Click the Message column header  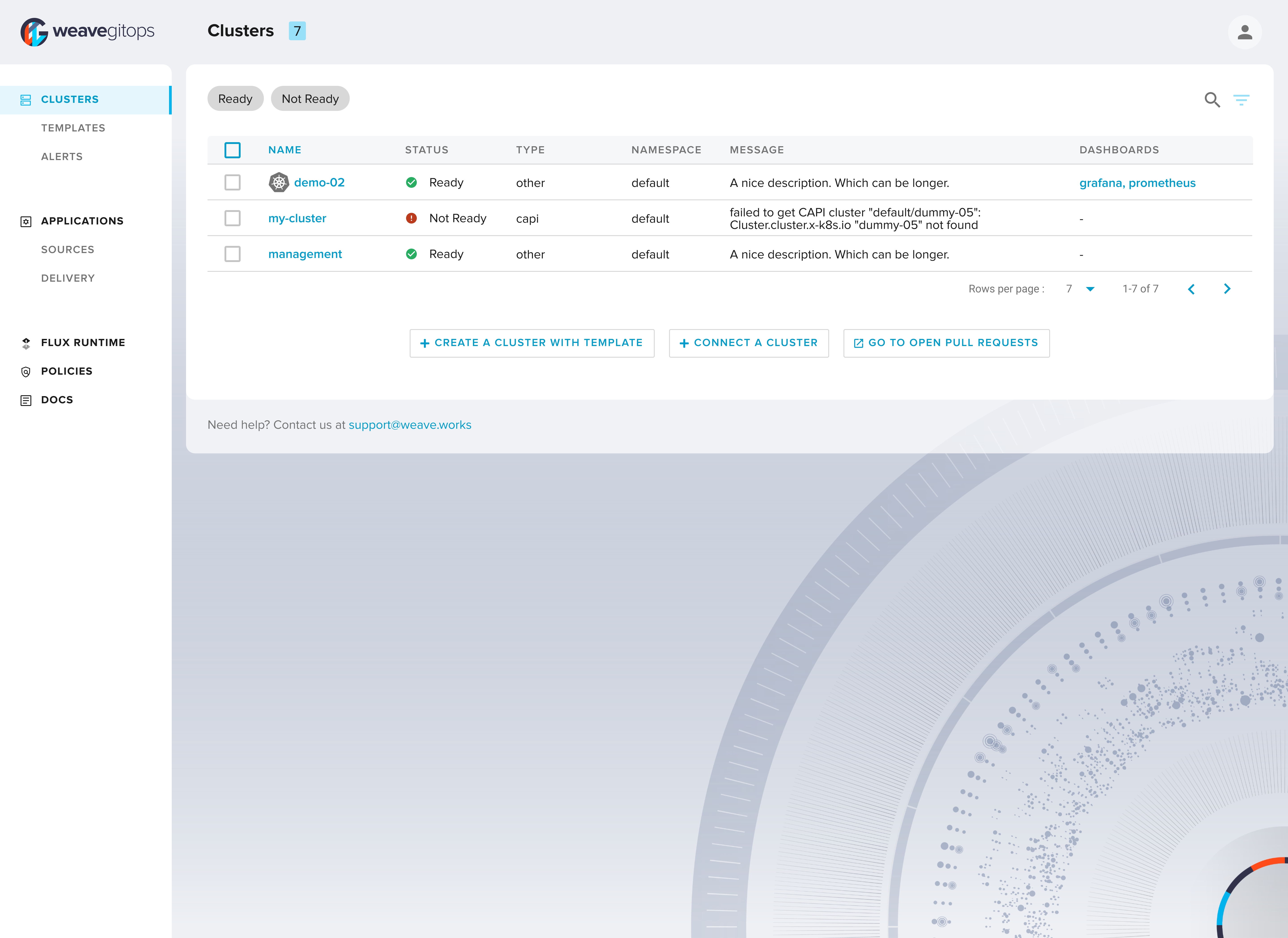(756, 150)
